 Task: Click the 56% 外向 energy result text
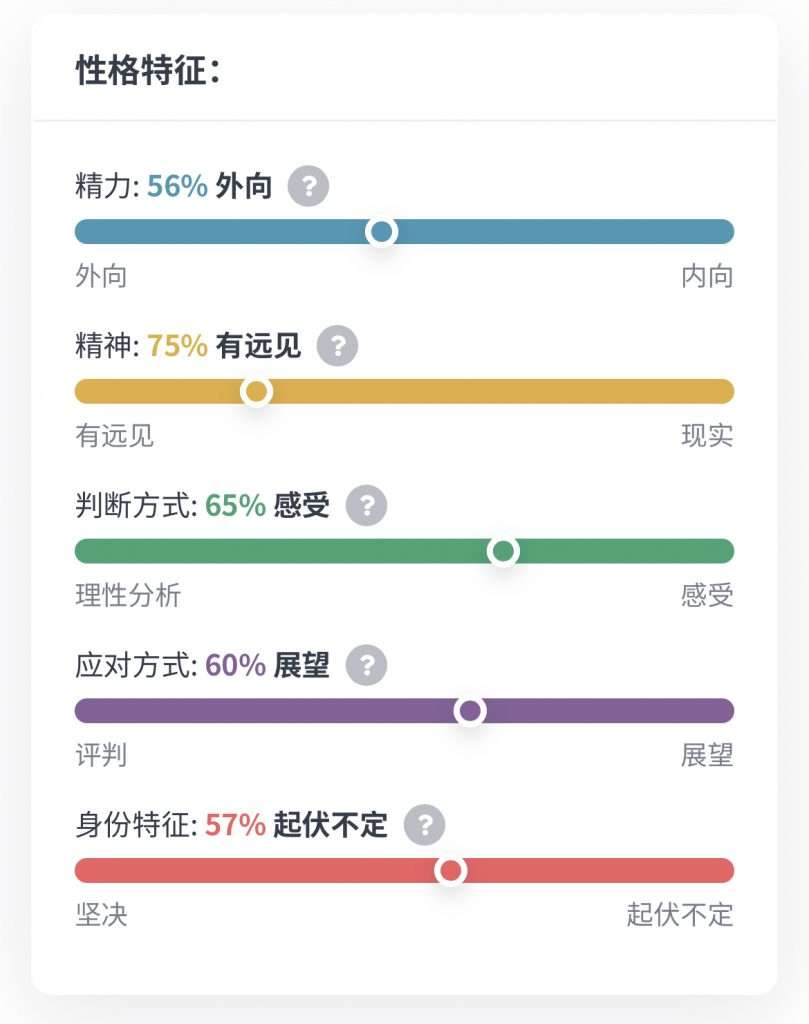click(x=210, y=186)
